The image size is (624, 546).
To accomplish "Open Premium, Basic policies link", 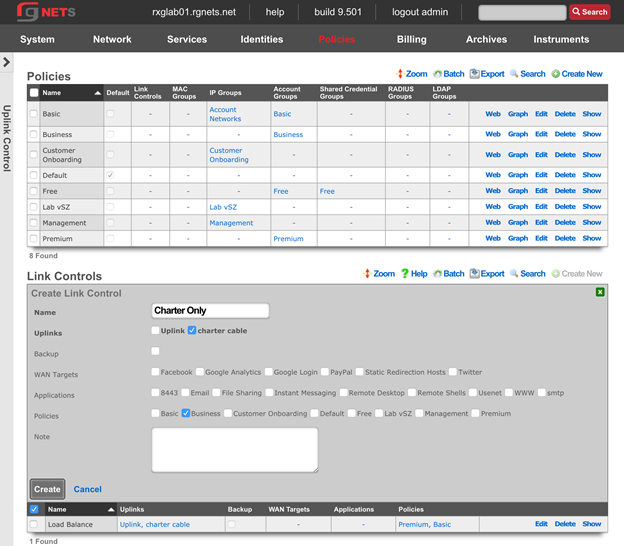I will 425,525.
